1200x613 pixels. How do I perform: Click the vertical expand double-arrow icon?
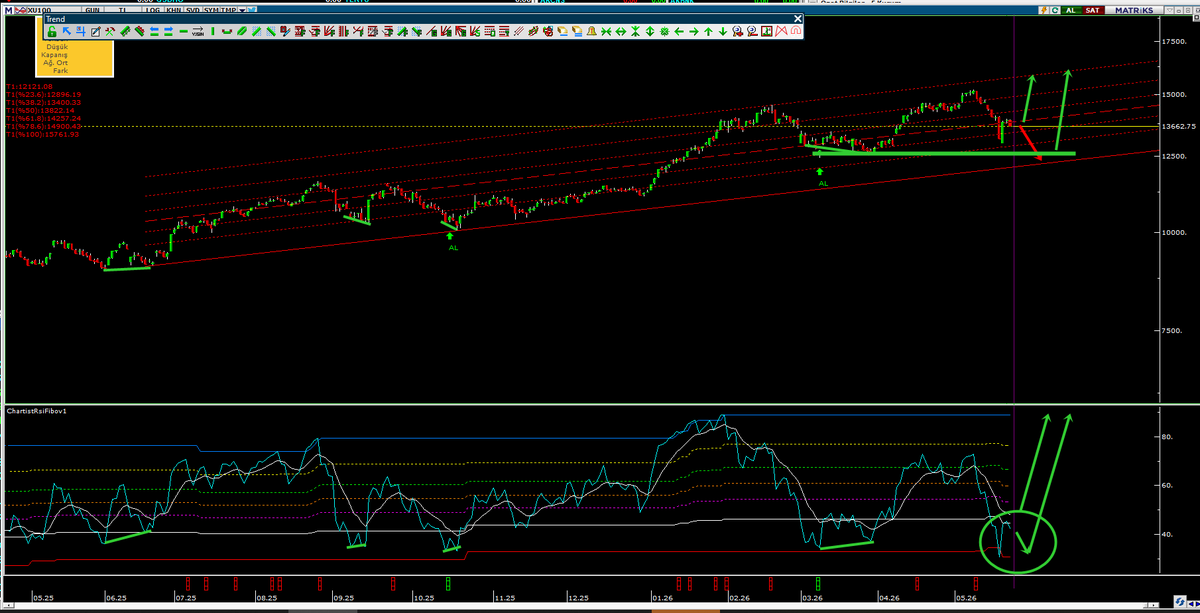(650, 32)
